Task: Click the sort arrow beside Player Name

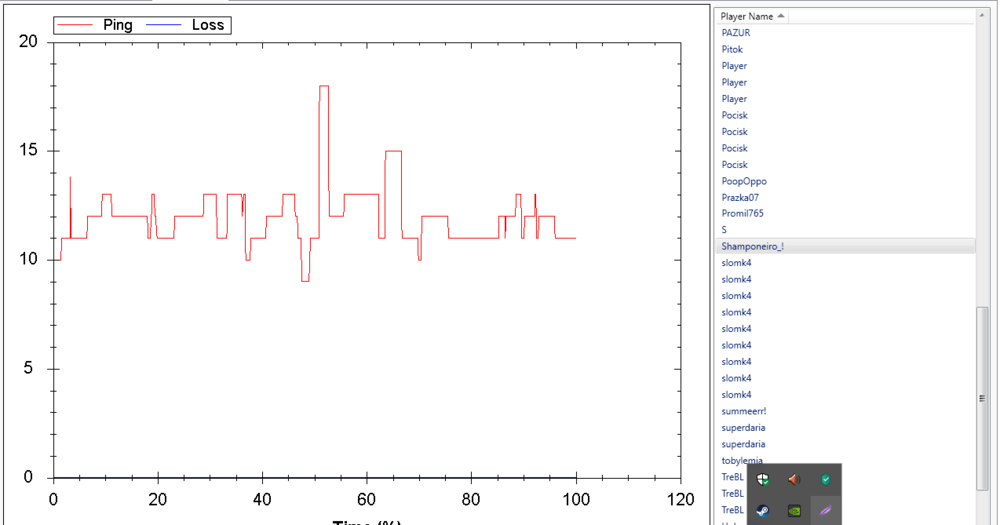Action: [x=781, y=16]
